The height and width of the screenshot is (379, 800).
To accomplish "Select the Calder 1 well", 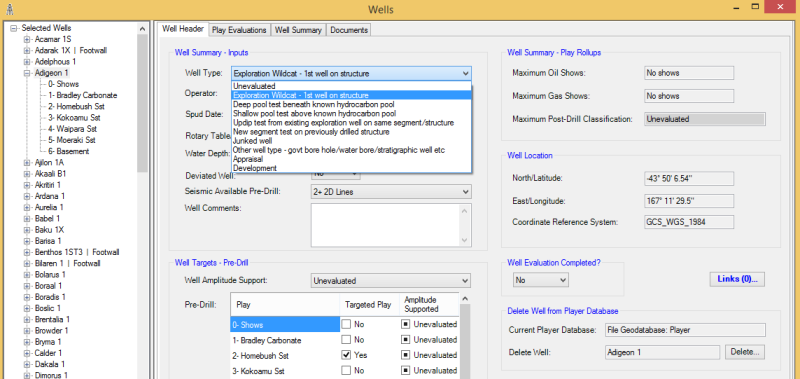I will pyautogui.click(x=48, y=353).
